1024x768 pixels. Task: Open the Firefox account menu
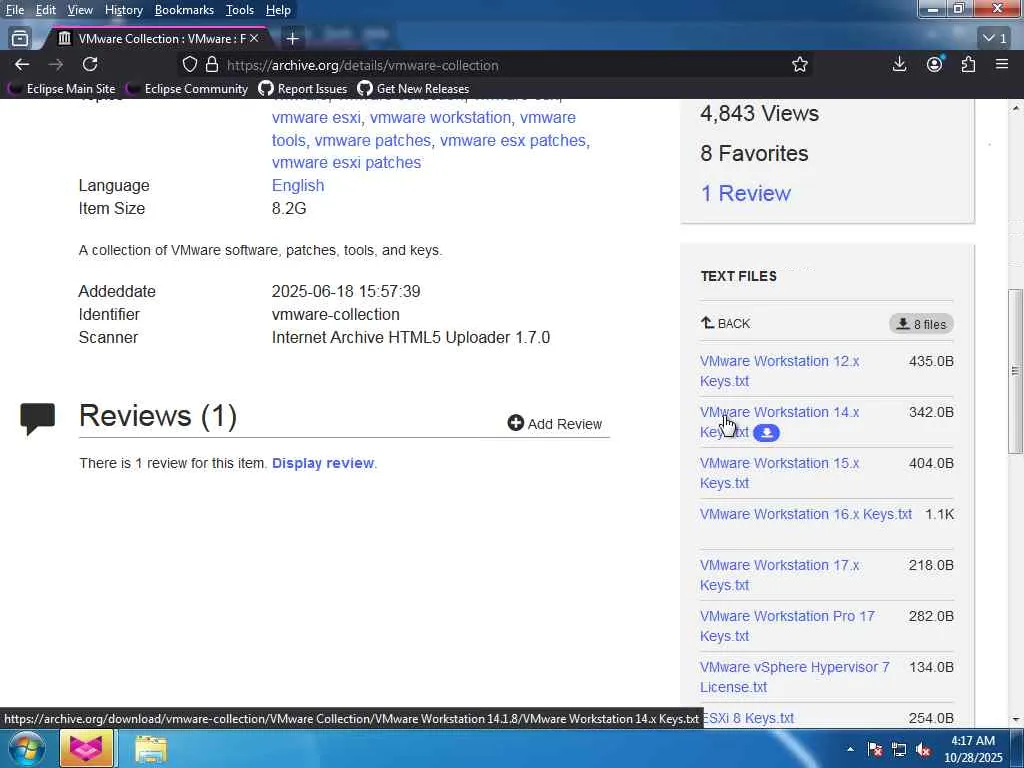click(x=935, y=64)
